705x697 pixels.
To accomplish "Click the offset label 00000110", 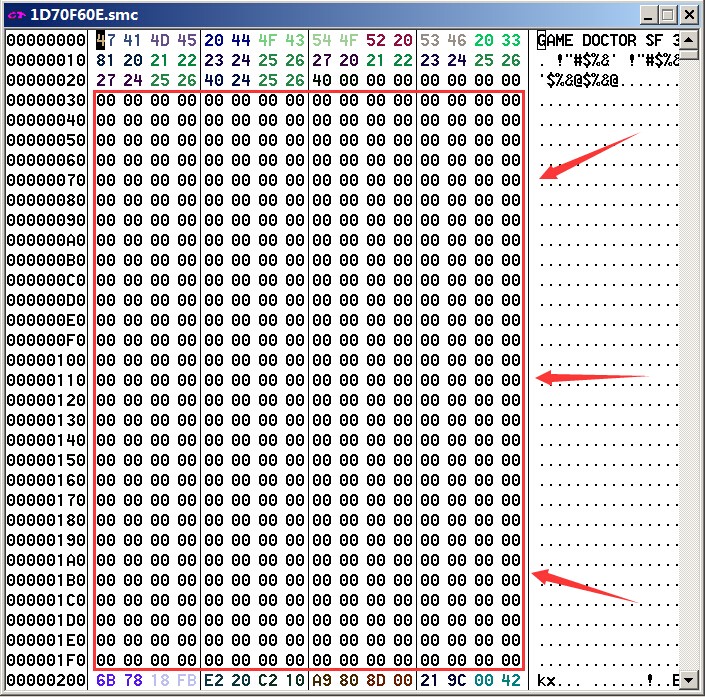I will (x=46, y=380).
